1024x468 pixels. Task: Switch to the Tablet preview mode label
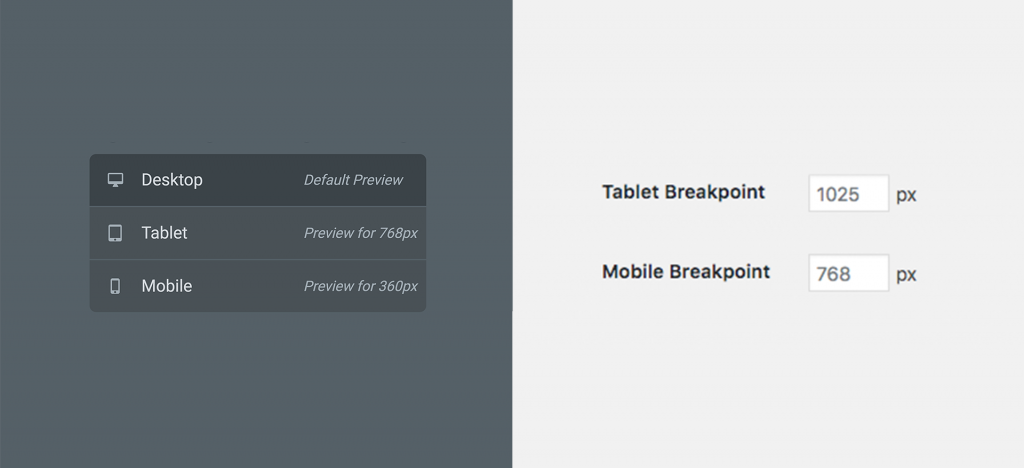(164, 233)
